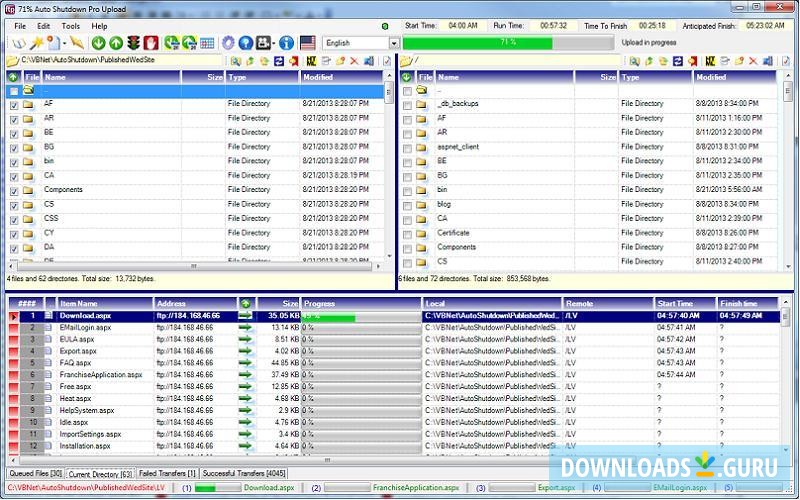
Task: Click the local pane search icon
Action: (x=236, y=61)
